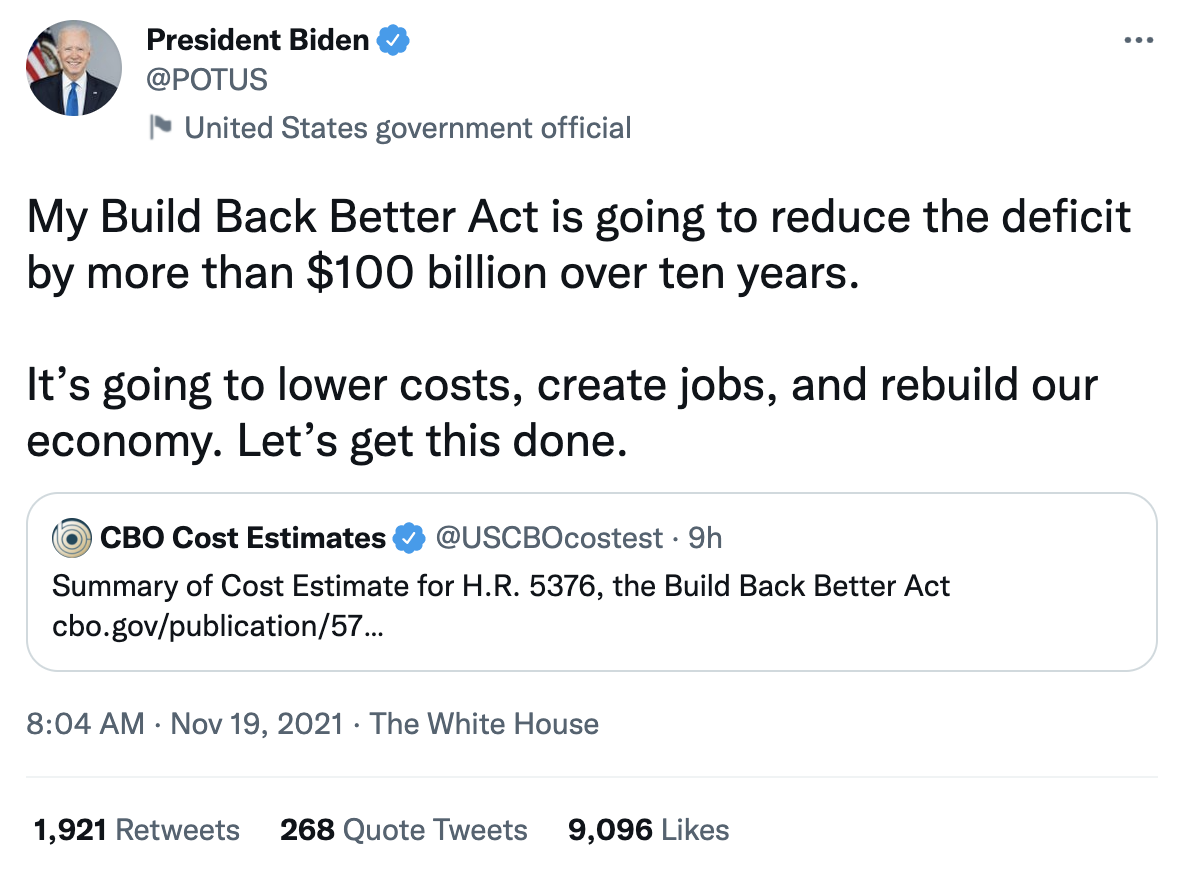Click the 9h timestamp on quoted tweet
This screenshot has width=1182, height=872.
coord(705,538)
